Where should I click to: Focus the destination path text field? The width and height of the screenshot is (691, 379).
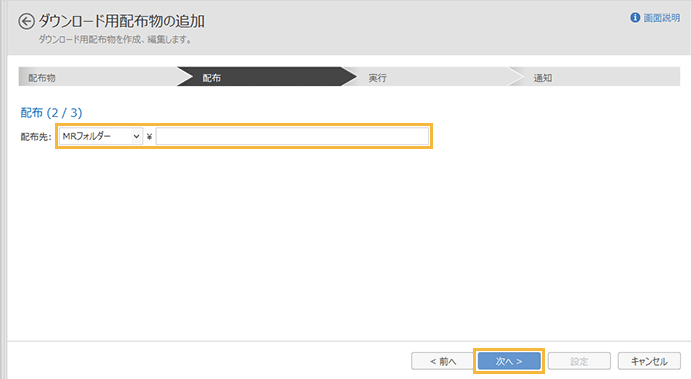[x=292, y=136]
